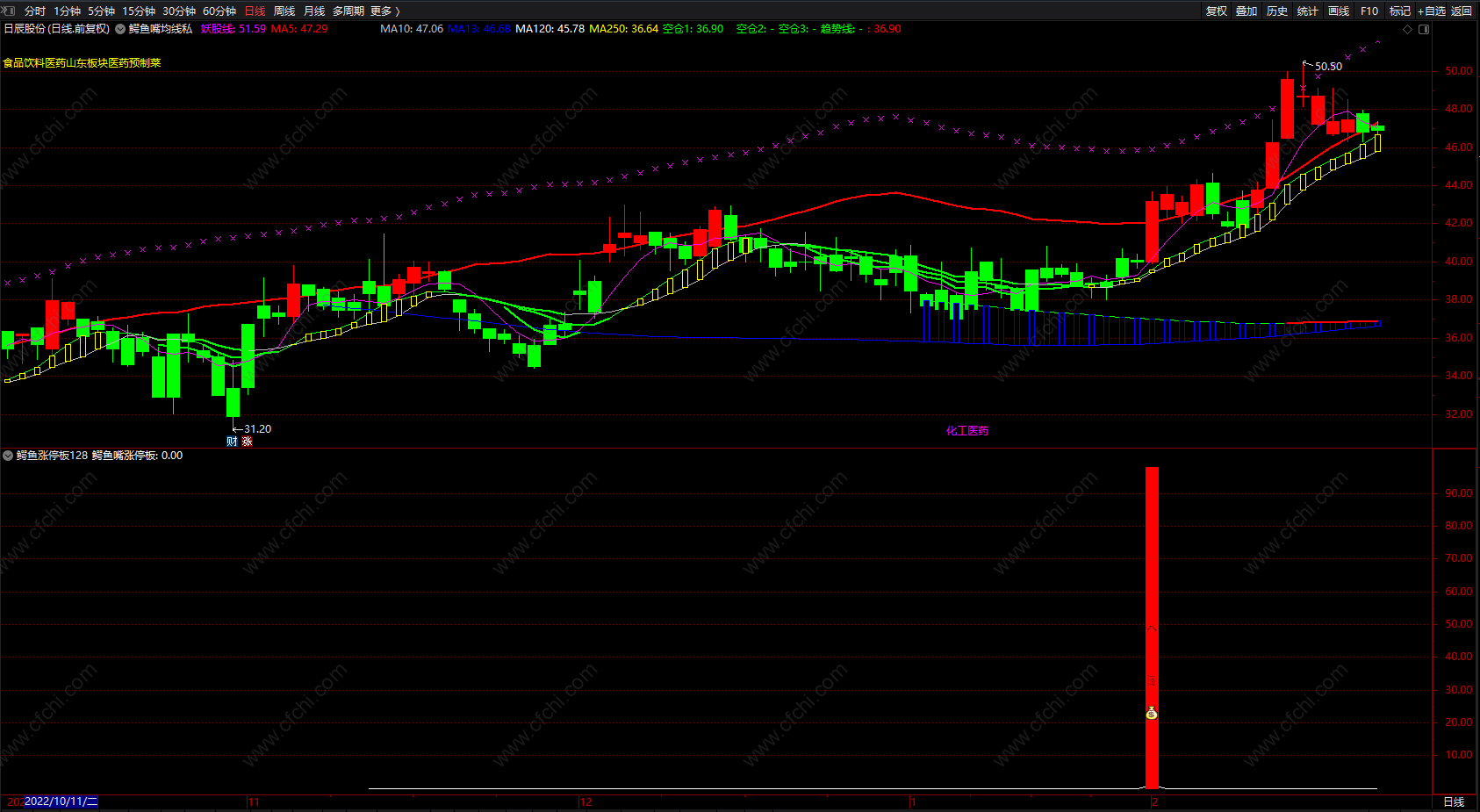Click the money bag icon on the red bar
Image resolution: width=1480 pixels, height=812 pixels.
(x=1152, y=714)
